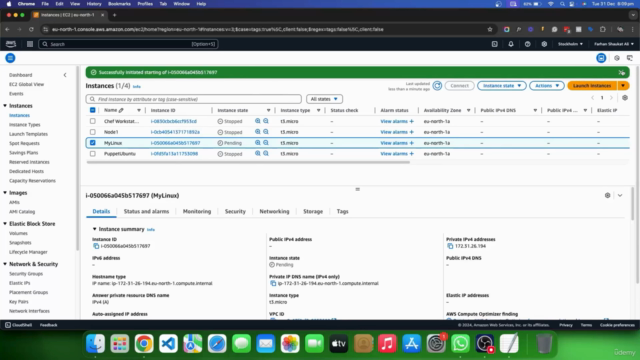The width and height of the screenshot is (640, 360).
Task: Open the Stockholm region selector
Action: pos(570,44)
